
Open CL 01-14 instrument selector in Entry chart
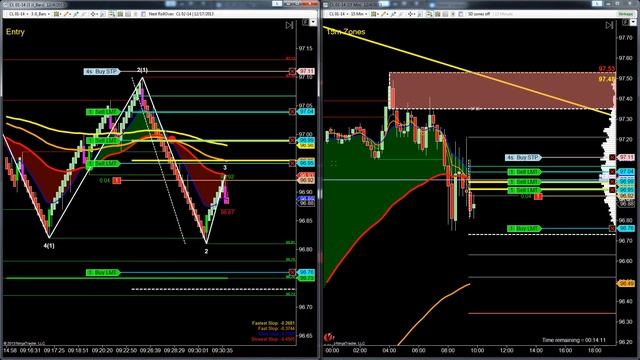pyautogui.click(x=18, y=14)
